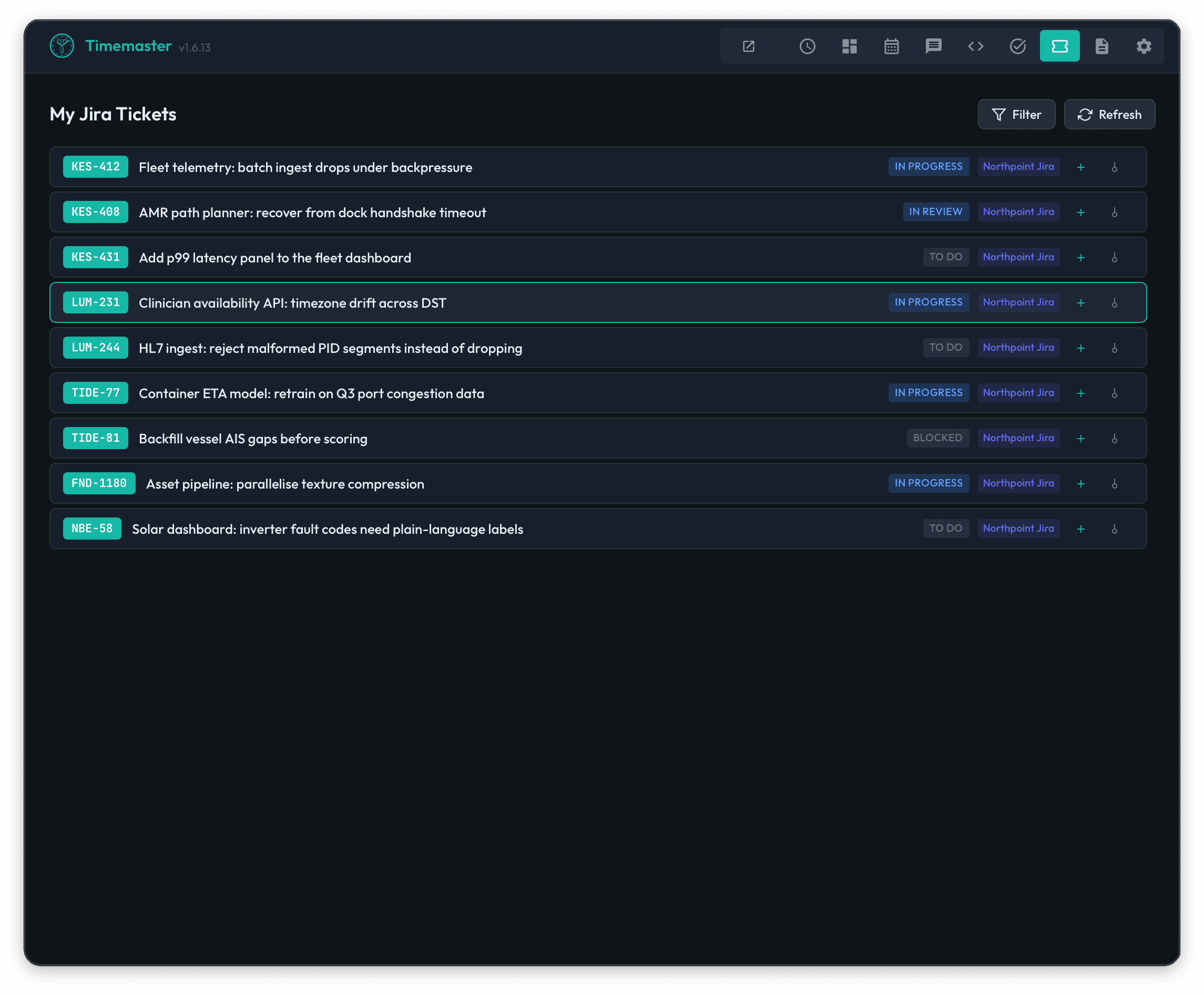Click the plus icon on KES-431 row
Viewport: 1204px width, 994px height.
click(1081, 258)
